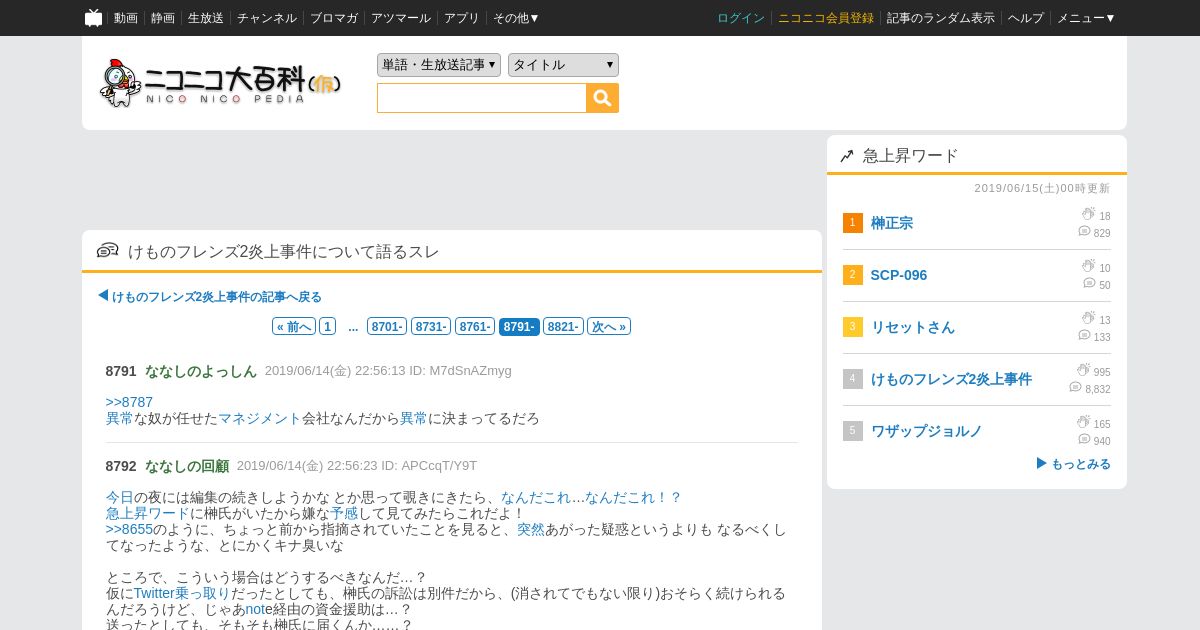Open the タイトル search type dropdown

coord(563,65)
